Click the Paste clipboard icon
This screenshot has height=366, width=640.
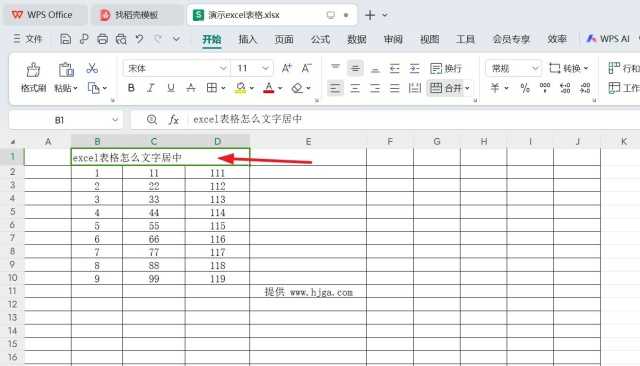(66, 70)
